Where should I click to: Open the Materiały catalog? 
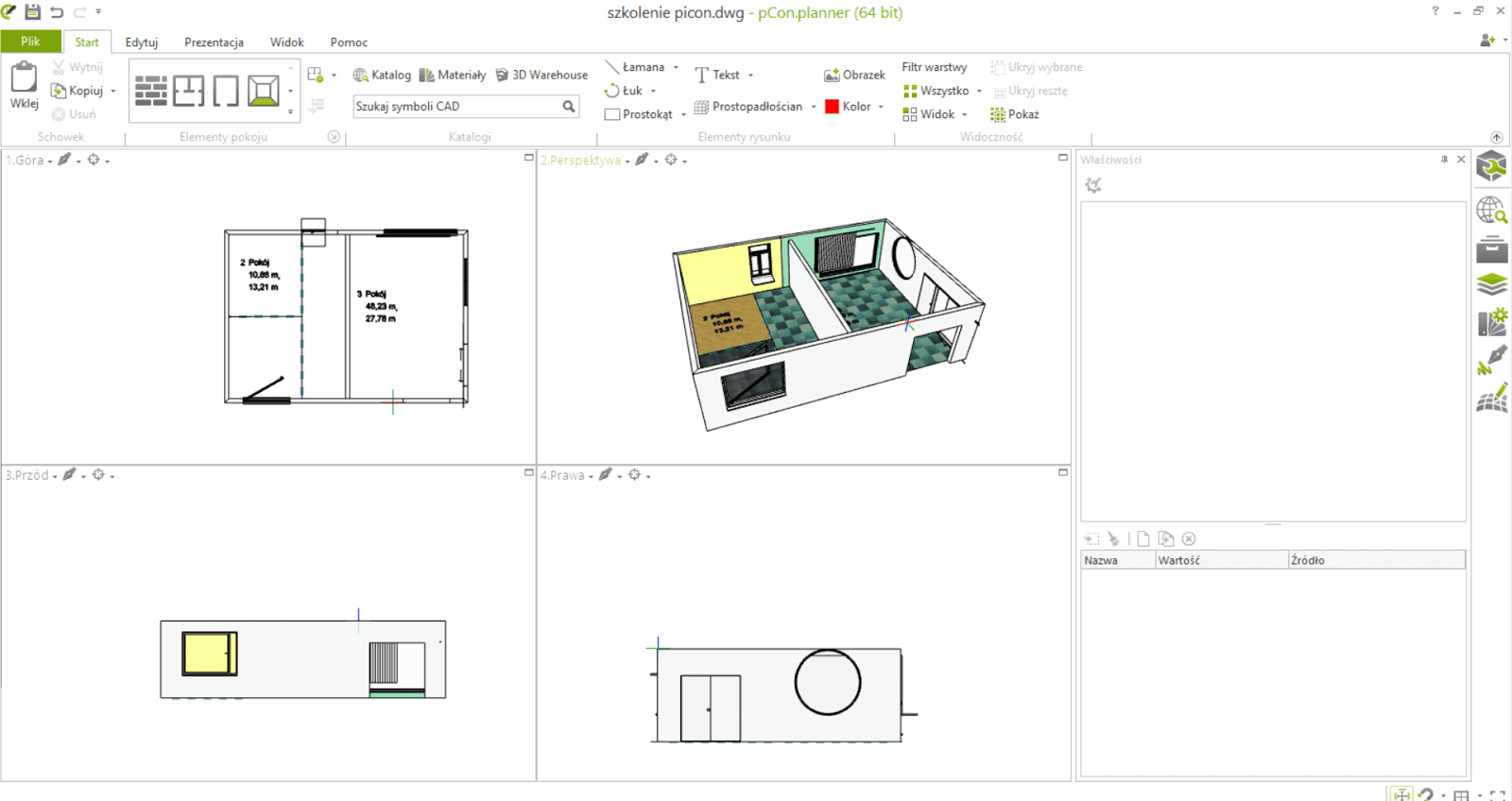pyautogui.click(x=453, y=75)
